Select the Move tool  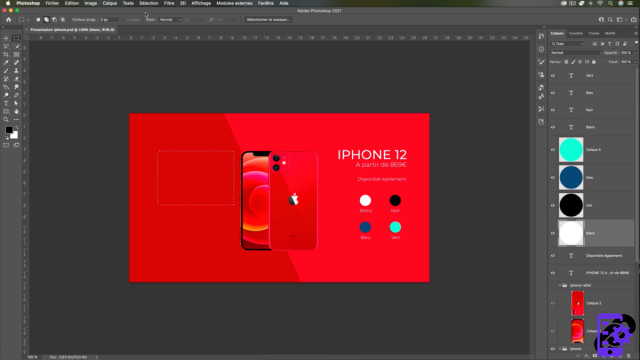click(6, 38)
